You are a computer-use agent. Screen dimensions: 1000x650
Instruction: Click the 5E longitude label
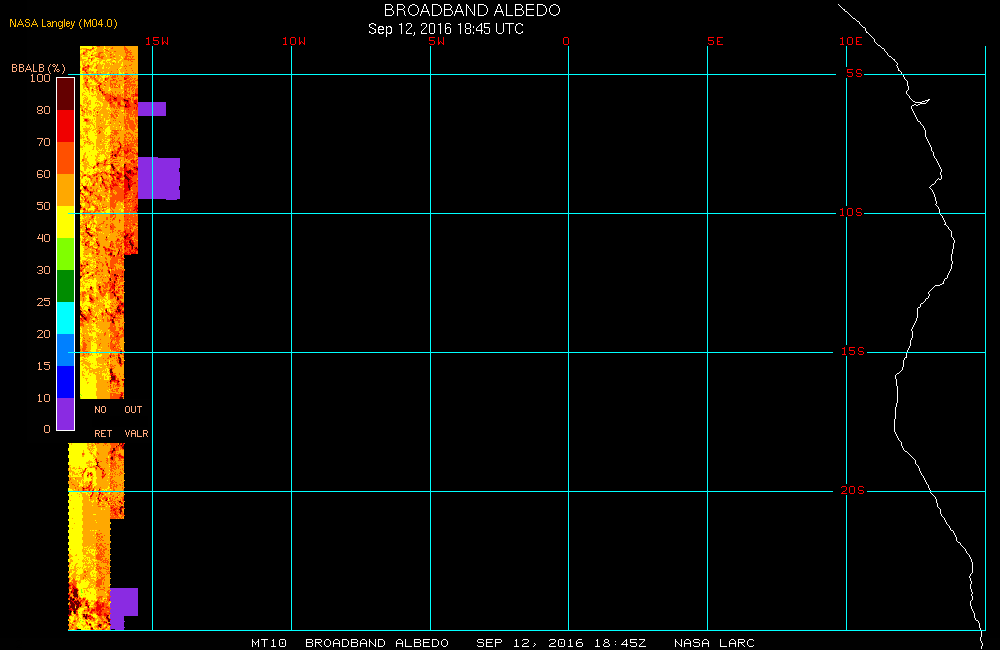tap(715, 41)
